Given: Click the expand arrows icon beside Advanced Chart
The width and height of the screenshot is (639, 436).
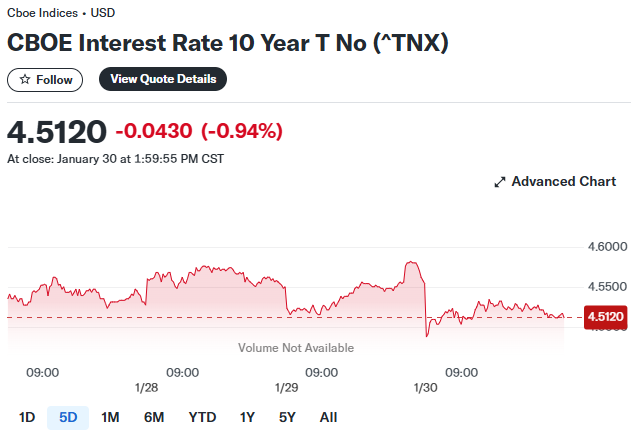Looking at the screenshot, I should (500, 182).
